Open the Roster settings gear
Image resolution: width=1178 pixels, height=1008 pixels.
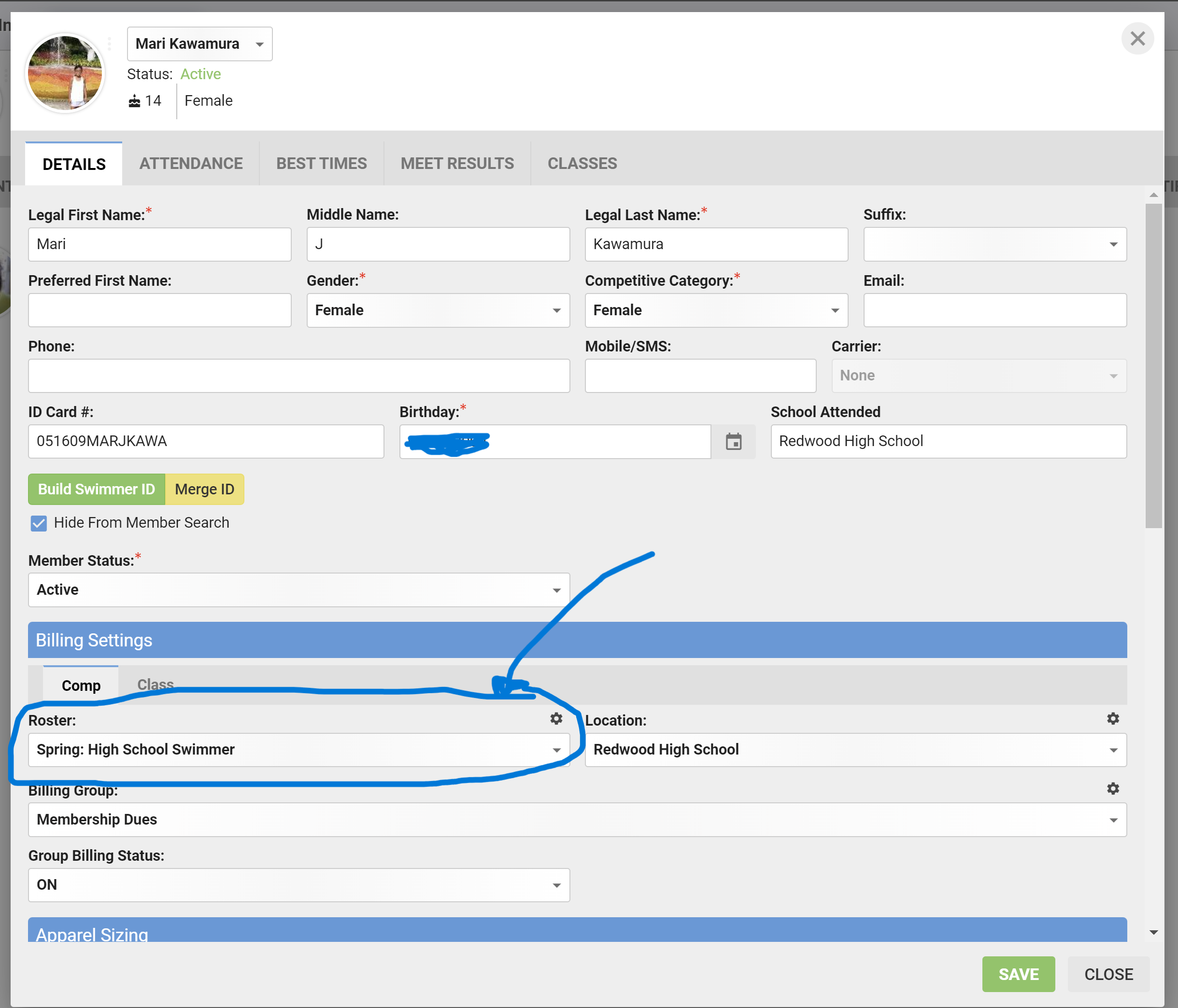[x=555, y=719]
